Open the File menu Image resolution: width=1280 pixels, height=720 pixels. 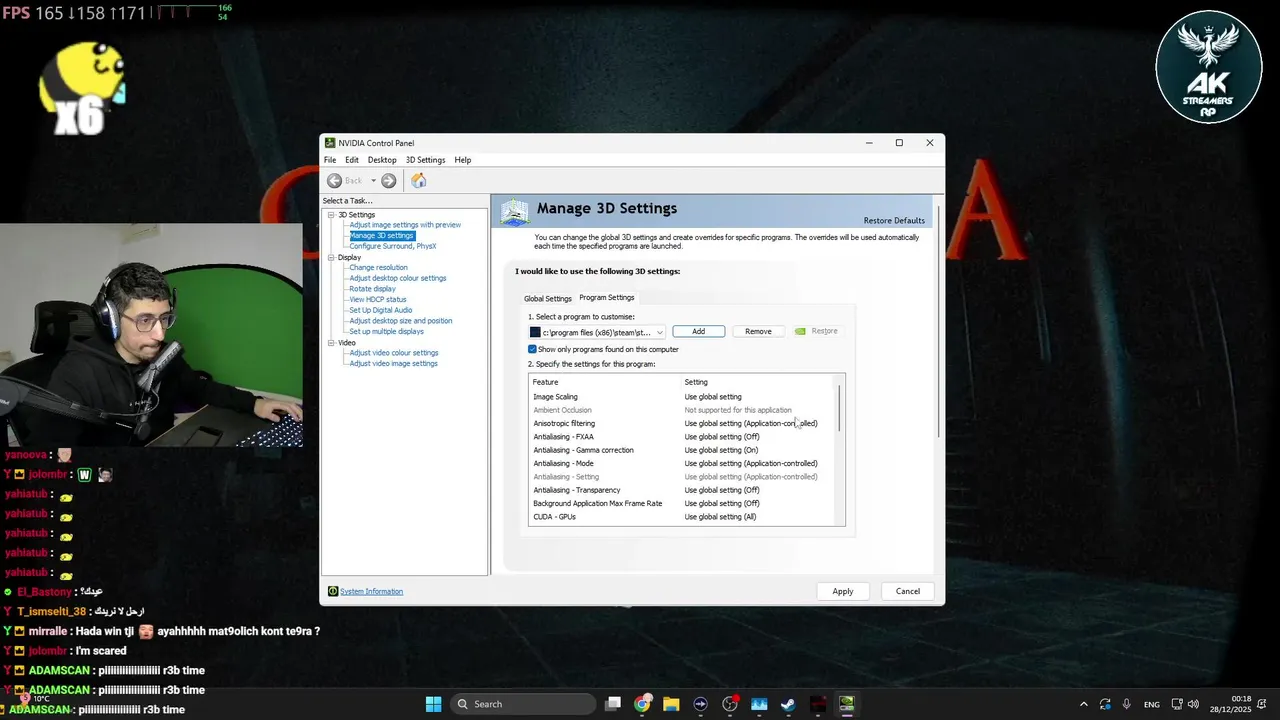pos(330,160)
